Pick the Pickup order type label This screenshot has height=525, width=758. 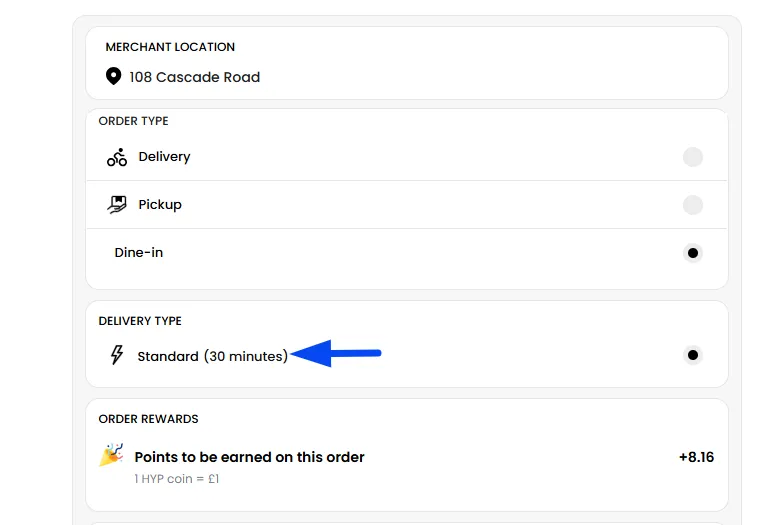160,205
